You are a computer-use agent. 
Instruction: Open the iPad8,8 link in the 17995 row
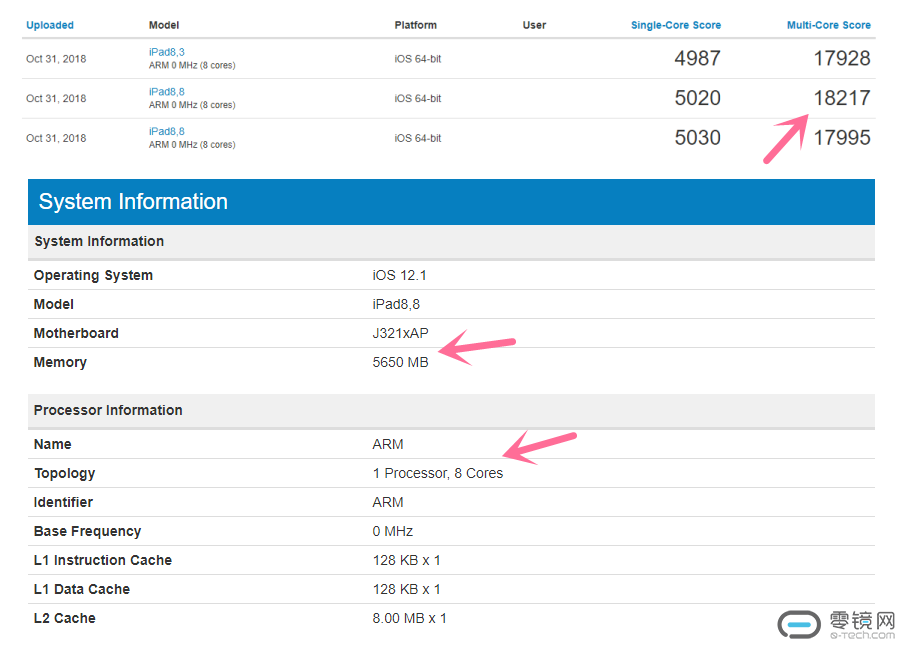click(x=166, y=131)
